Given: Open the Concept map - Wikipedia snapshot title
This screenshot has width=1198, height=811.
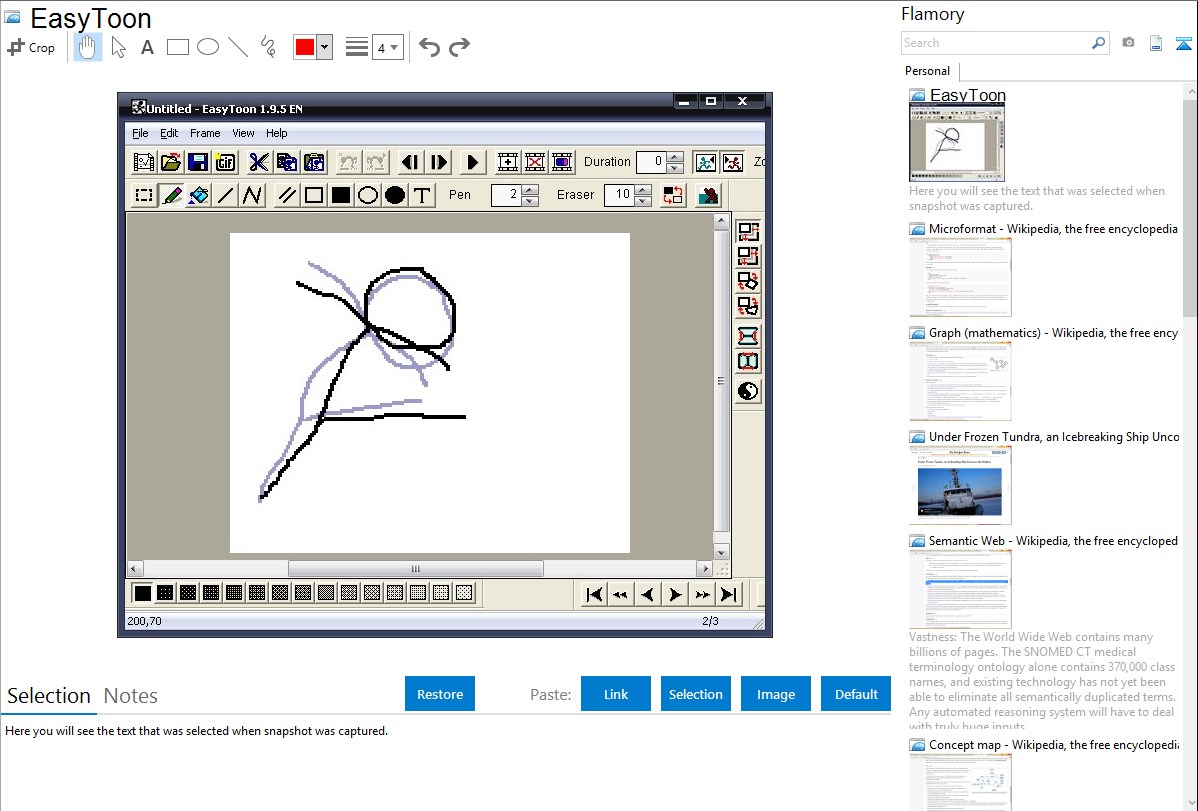Looking at the screenshot, I should pyautogui.click(x=1054, y=744).
